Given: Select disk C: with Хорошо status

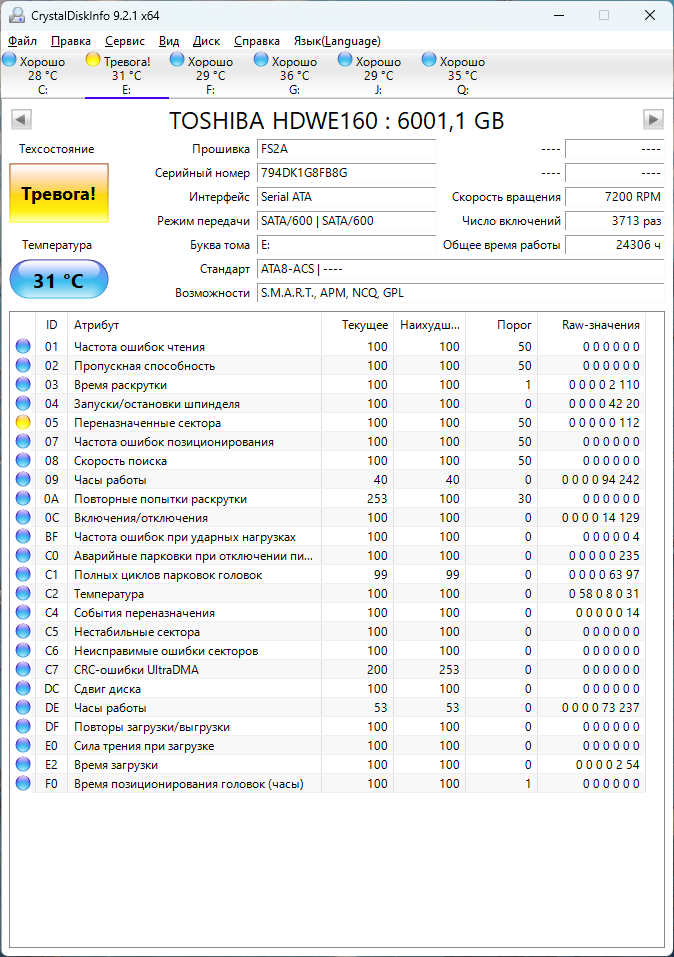Looking at the screenshot, I should click(42, 74).
